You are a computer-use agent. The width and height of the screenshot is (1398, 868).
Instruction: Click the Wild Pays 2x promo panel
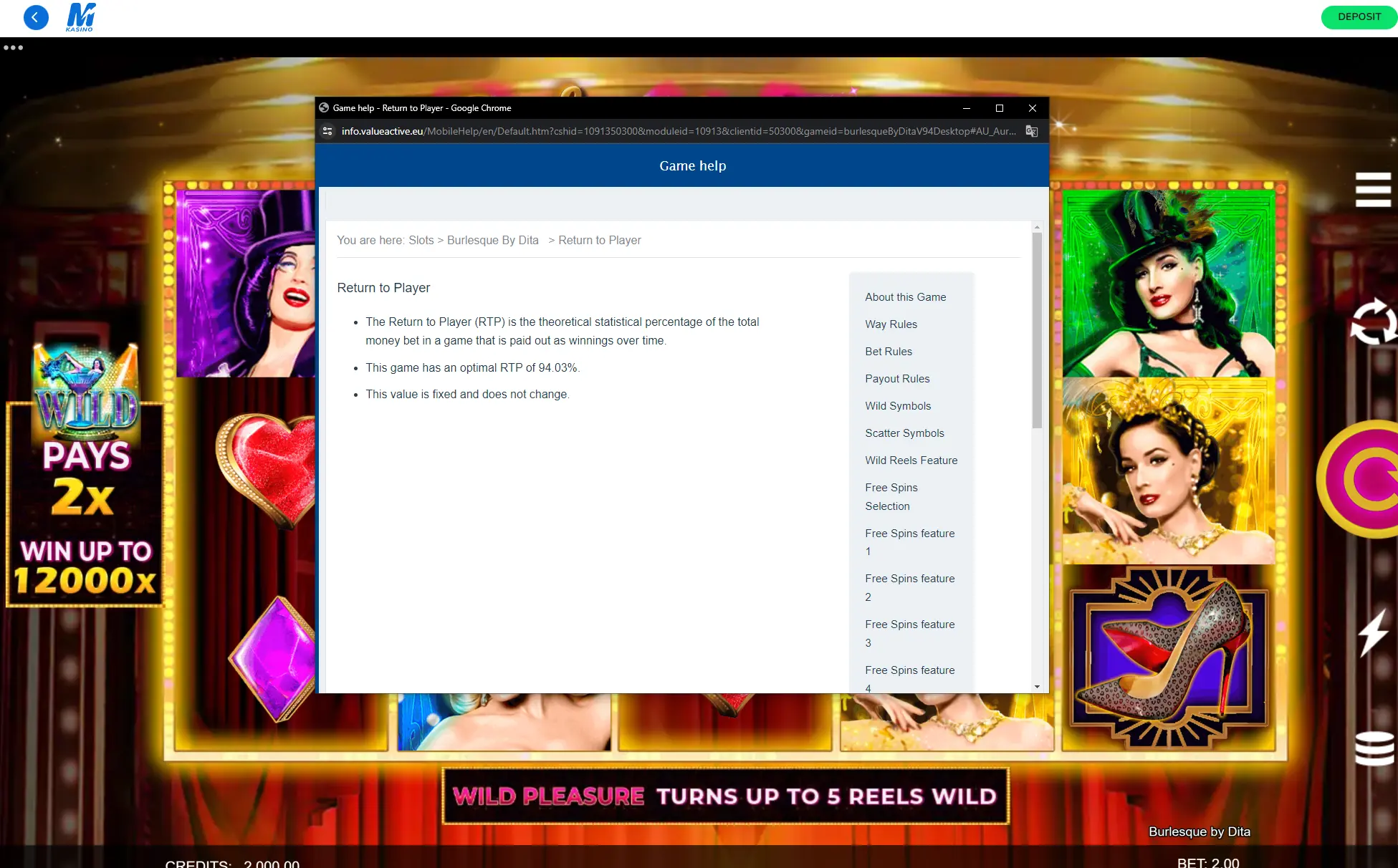[x=85, y=476]
